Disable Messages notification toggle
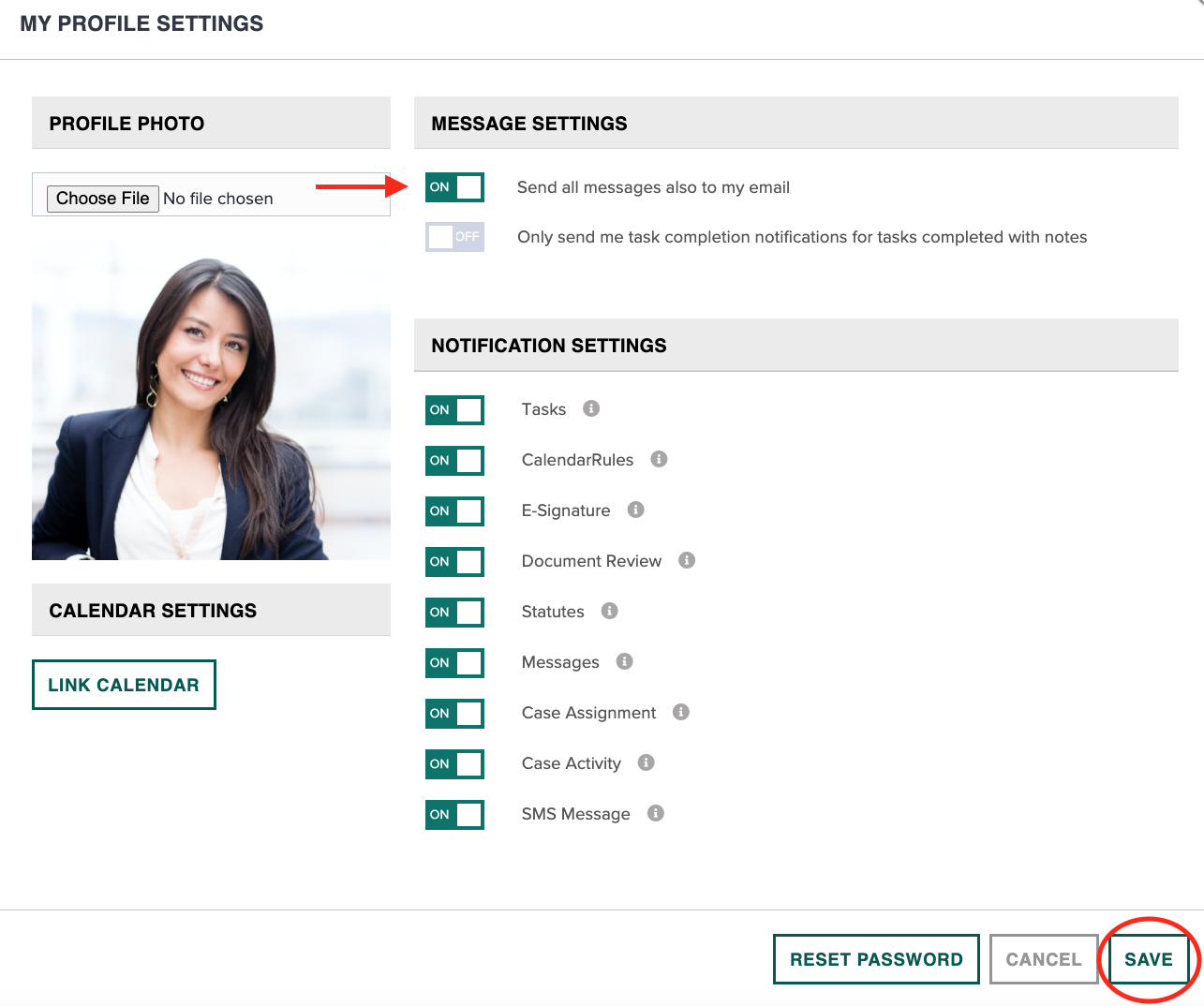1204x1006 pixels. point(454,663)
